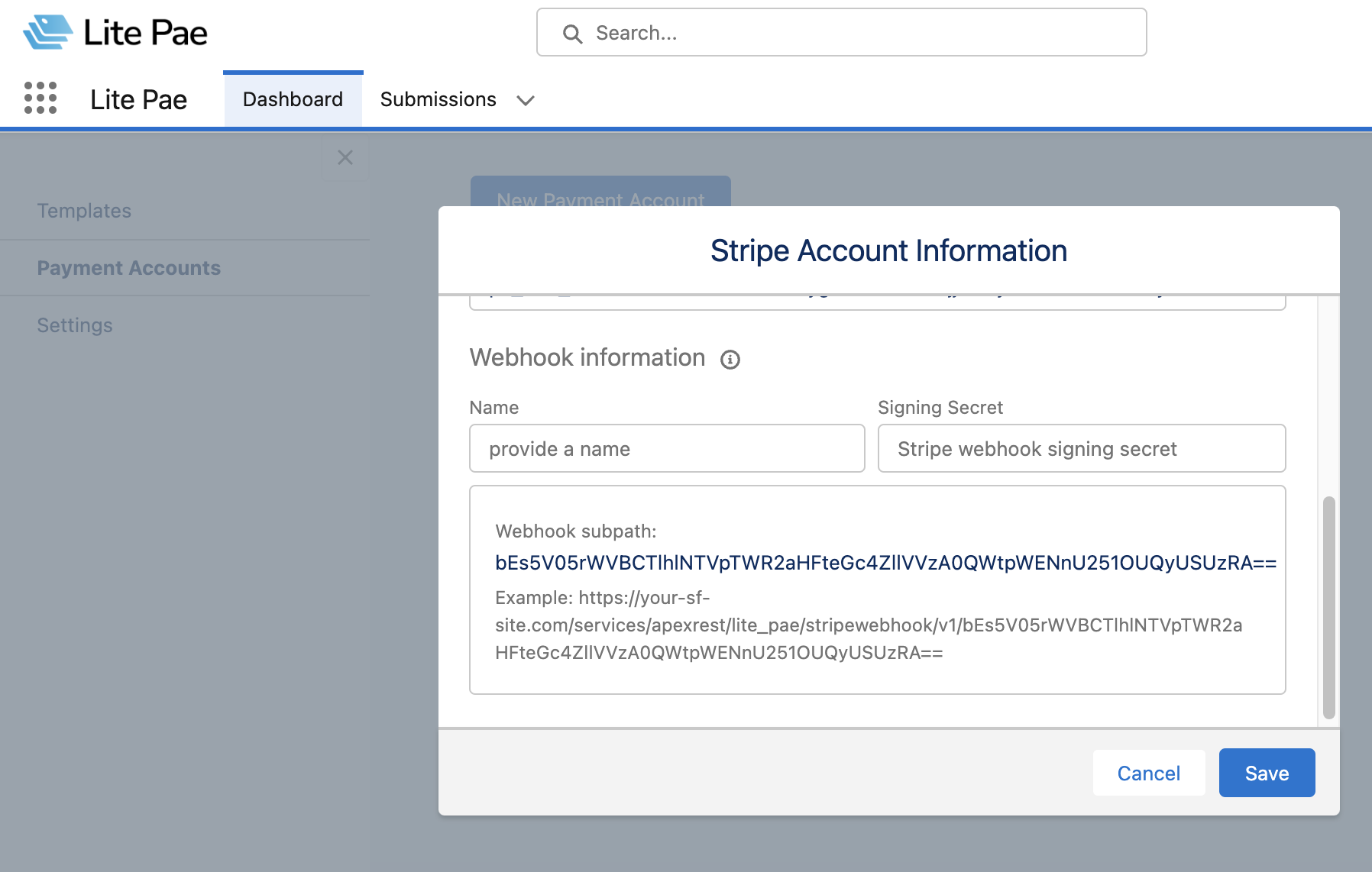
Task: Close the side panel with X
Action: point(345,158)
